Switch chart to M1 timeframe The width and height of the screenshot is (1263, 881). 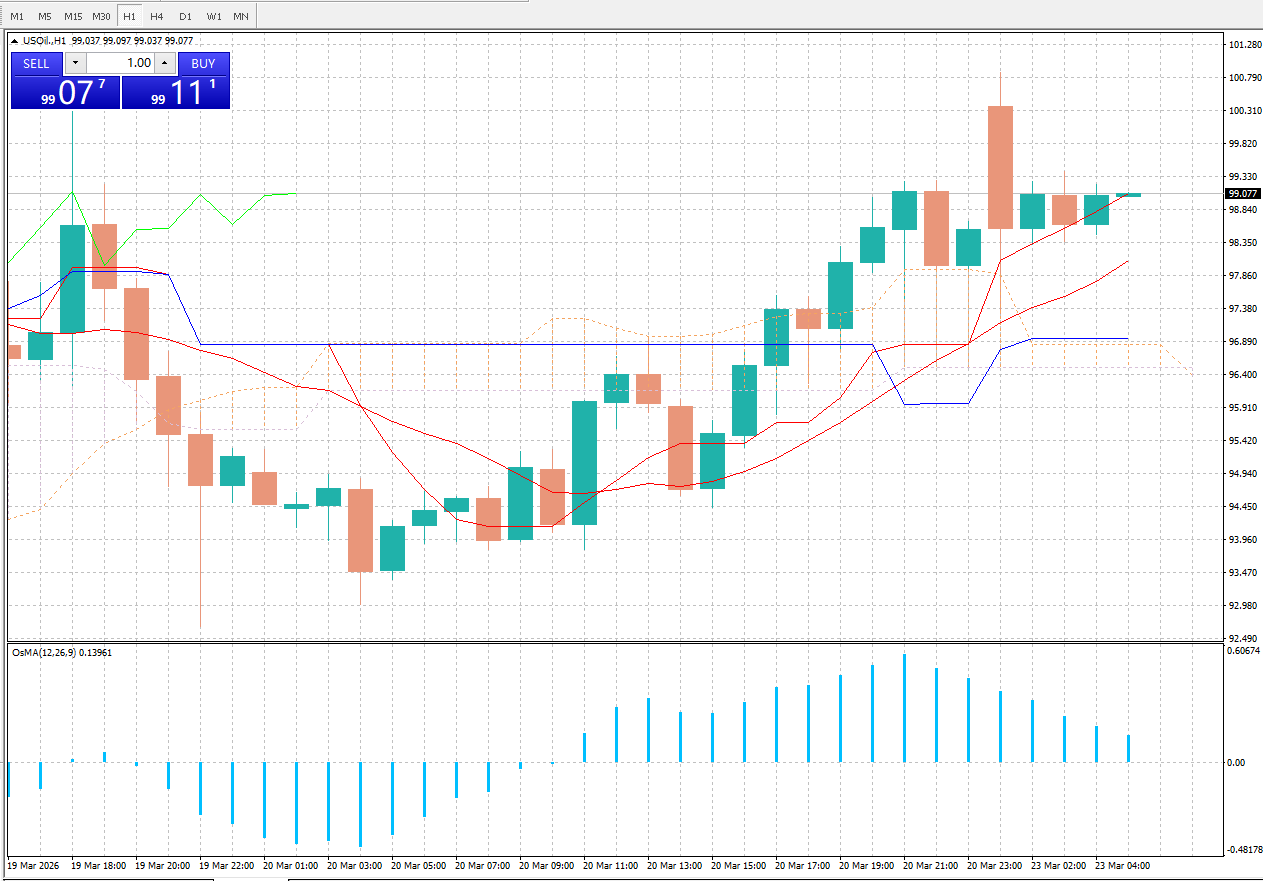17,16
